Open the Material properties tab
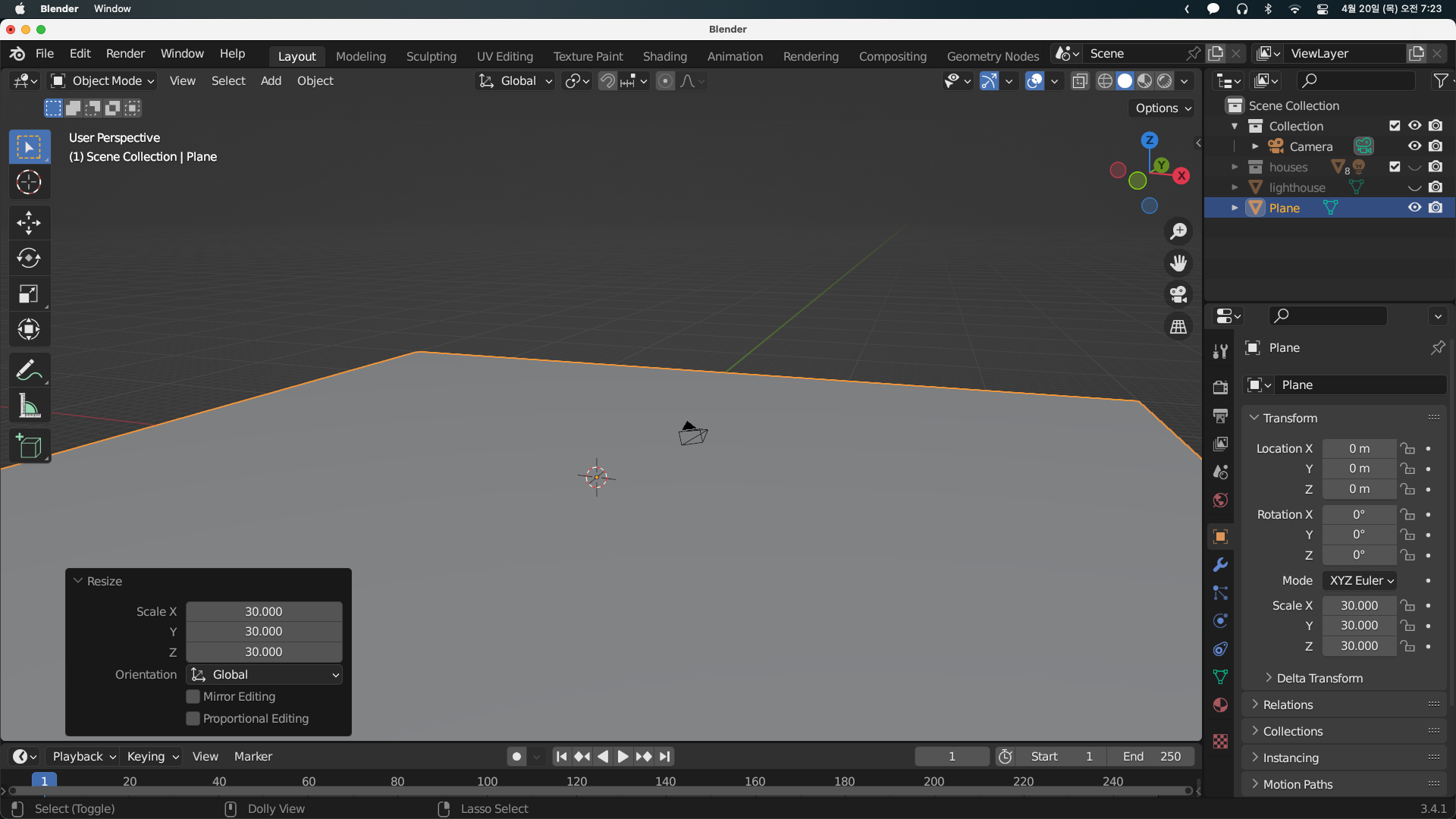This screenshot has height=819, width=1456. coord(1220,705)
